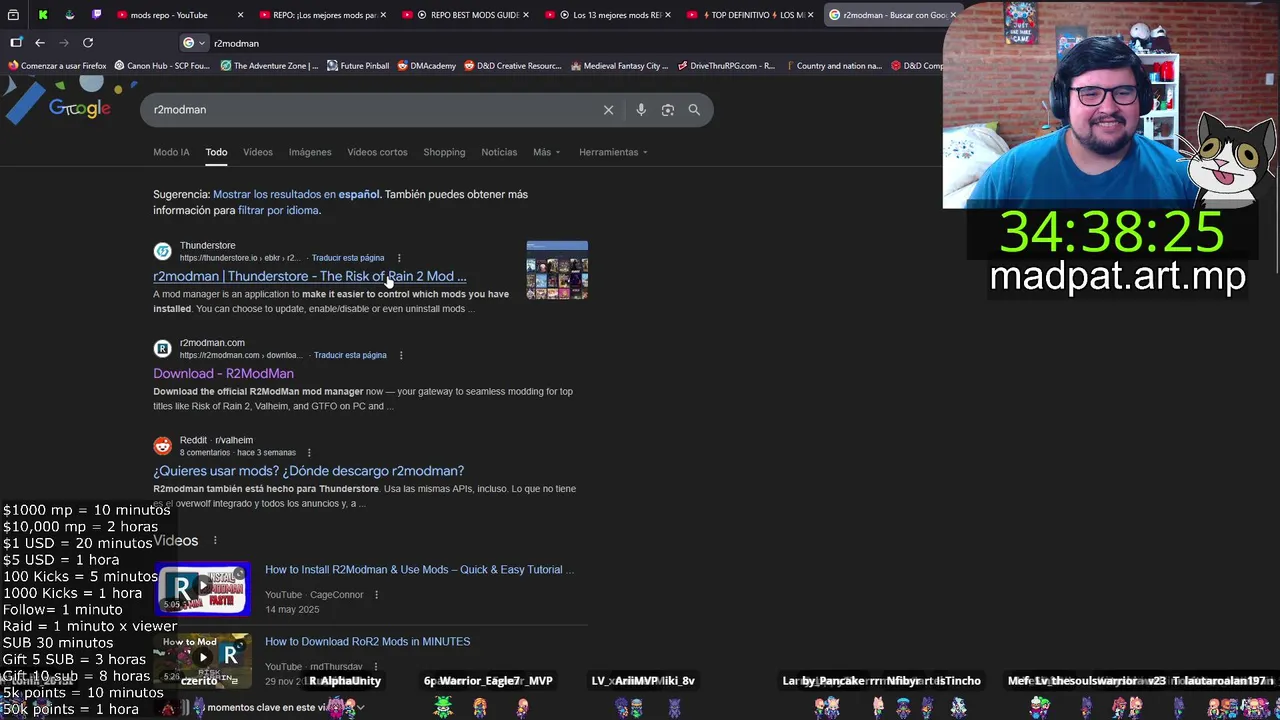Open the 'Noticias' results tab
Image resolution: width=1280 pixels, height=720 pixels.
499,152
